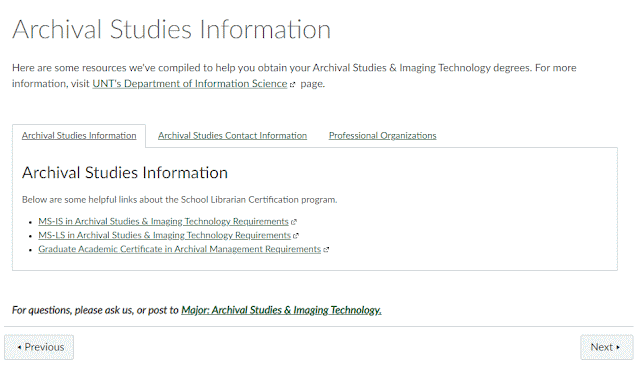The width and height of the screenshot is (640, 377).
Task: Go to the Previous page
Action: click(x=39, y=347)
